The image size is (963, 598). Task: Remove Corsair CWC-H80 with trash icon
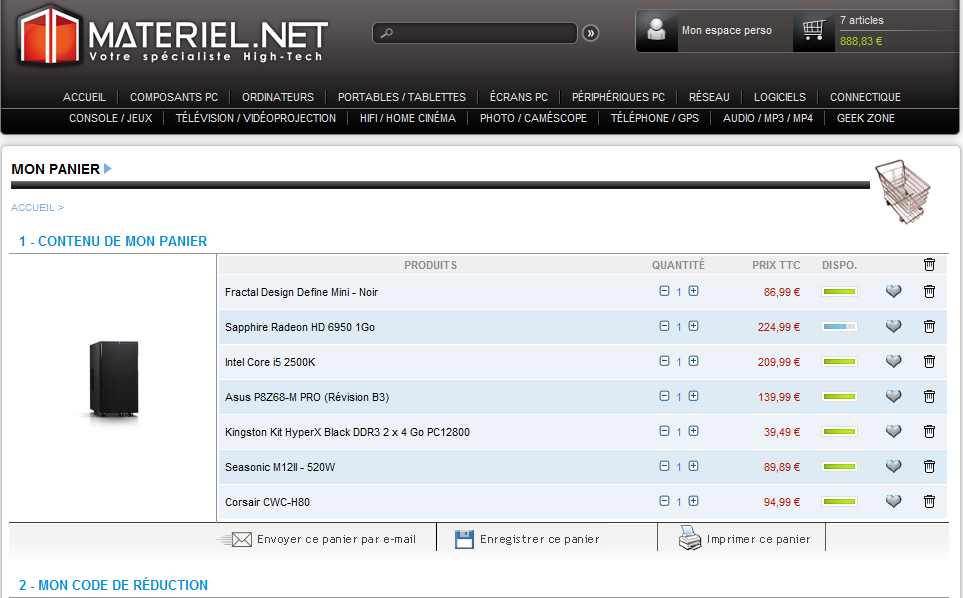click(929, 502)
